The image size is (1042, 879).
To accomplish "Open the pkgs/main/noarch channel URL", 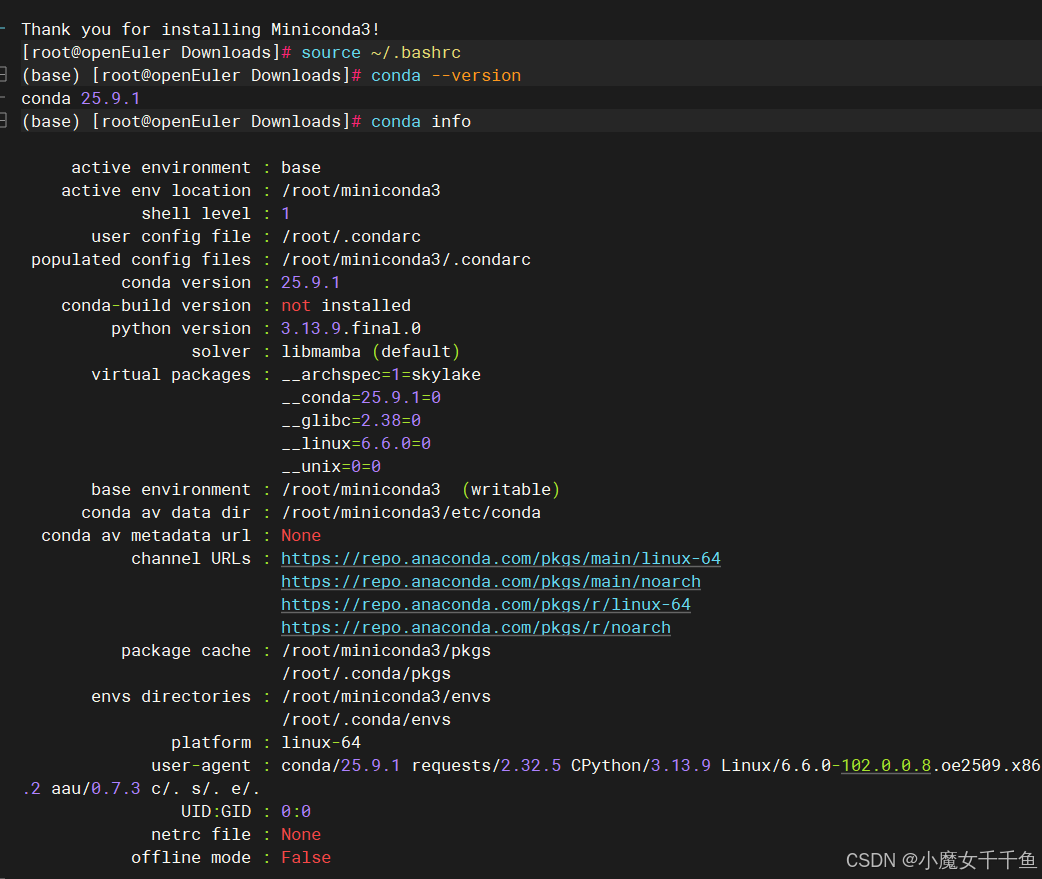I will click(490, 582).
